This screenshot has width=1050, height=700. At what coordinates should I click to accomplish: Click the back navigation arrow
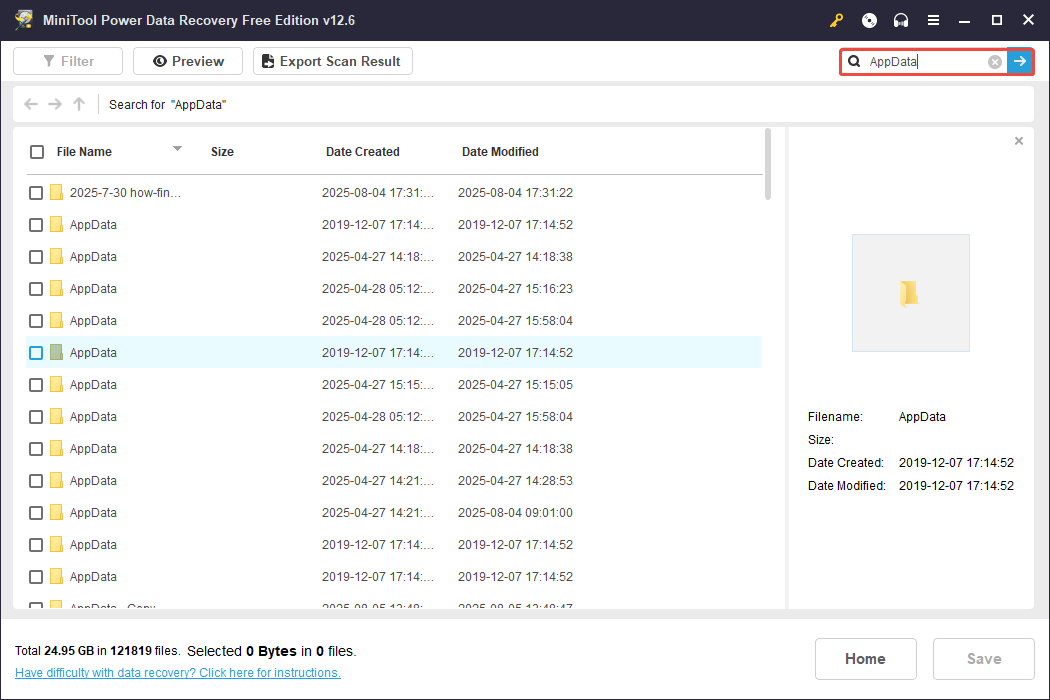(30, 104)
